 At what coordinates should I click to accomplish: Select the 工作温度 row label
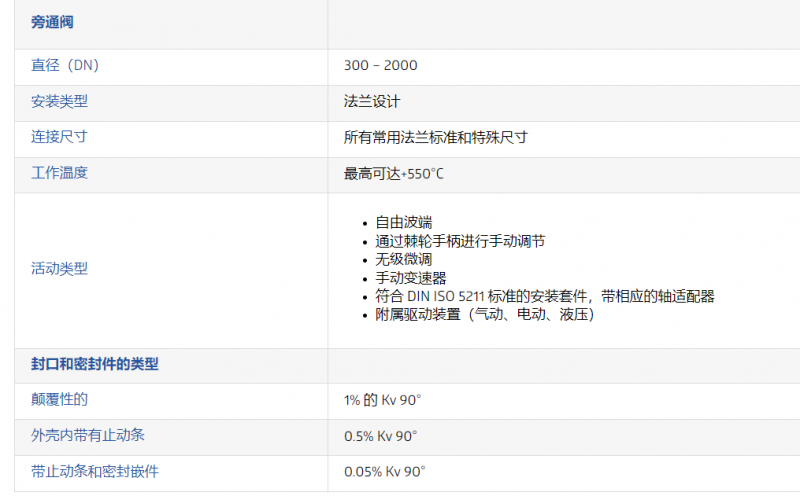coord(59,172)
